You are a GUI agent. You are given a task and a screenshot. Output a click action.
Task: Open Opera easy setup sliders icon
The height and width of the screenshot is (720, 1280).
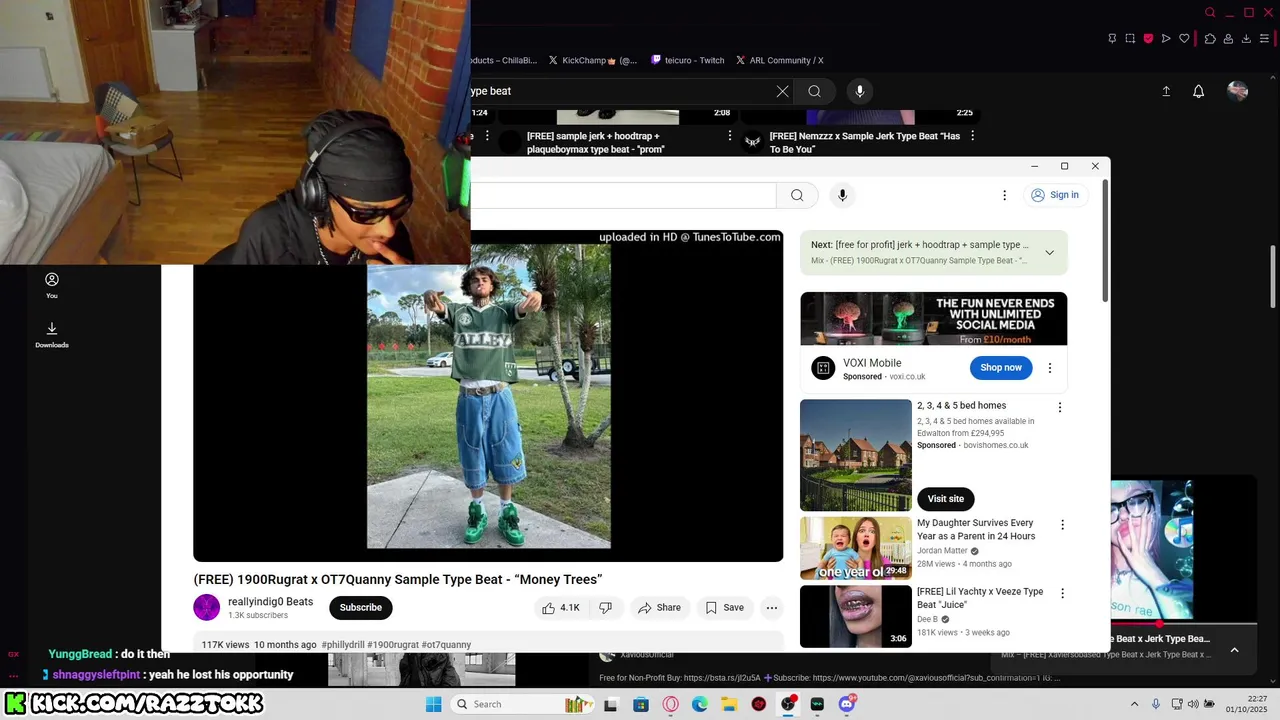tap(1265, 38)
